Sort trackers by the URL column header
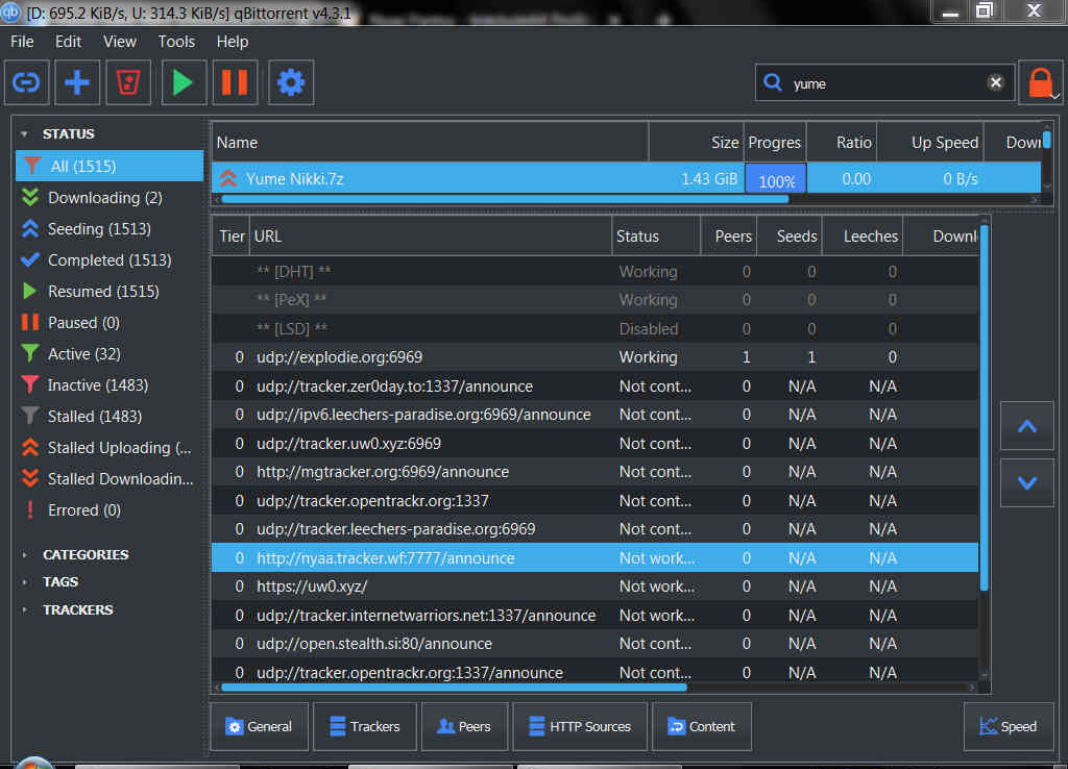Image resolution: width=1068 pixels, height=769 pixels. 431,236
